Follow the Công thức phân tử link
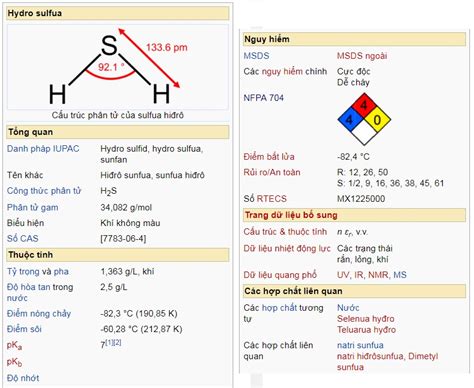The image size is (474, 388). (x=44, y=191)
